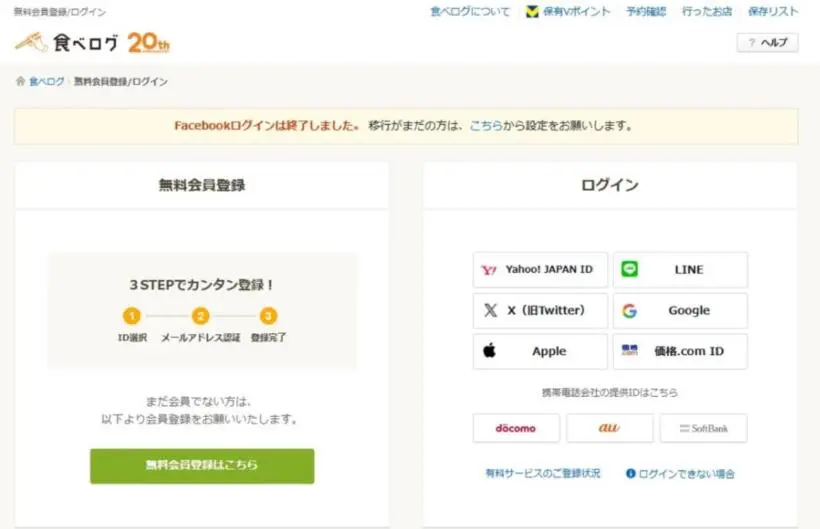Open 保有Vポイント in top navigation
The image size is (820, 529).
[577, 12]
